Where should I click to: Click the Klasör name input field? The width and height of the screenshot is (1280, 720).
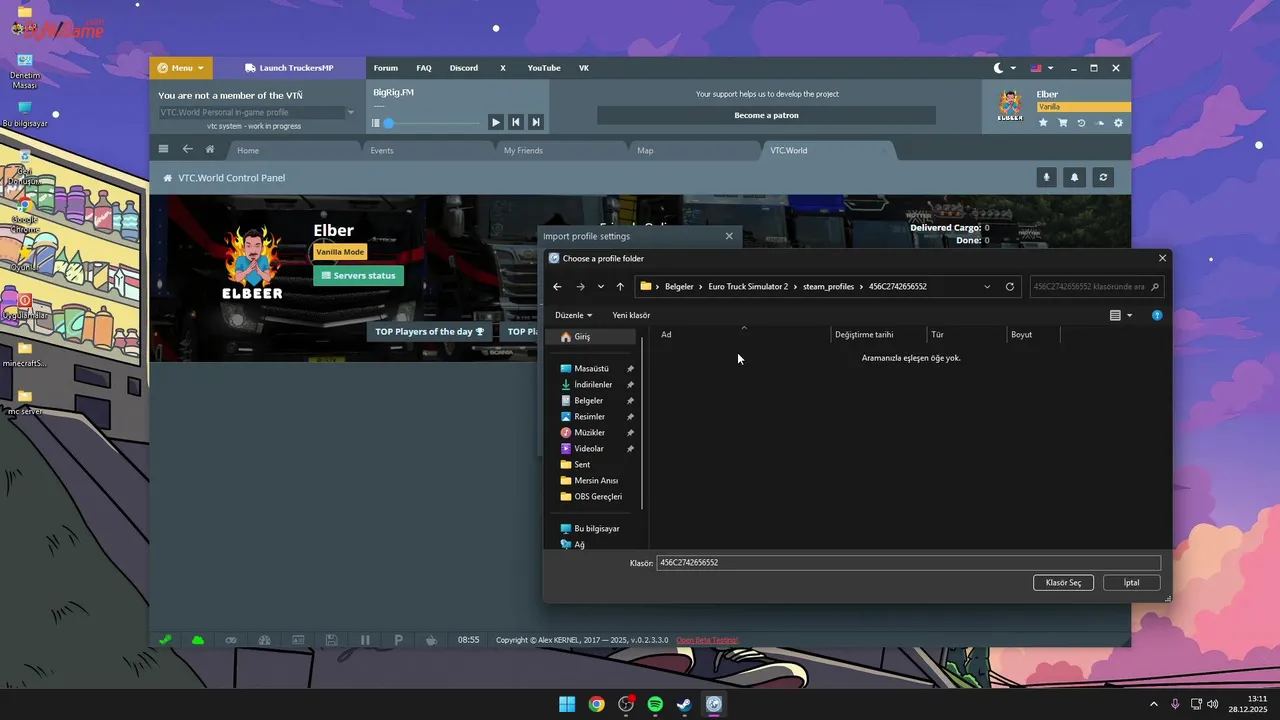click(908, 563)
